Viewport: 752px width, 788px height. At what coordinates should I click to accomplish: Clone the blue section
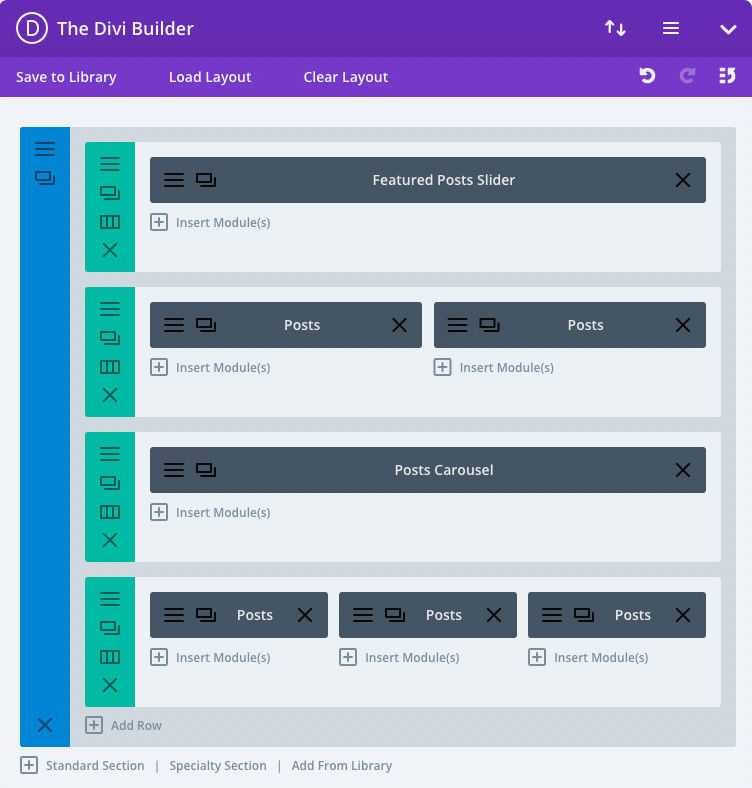(x=45, y=178)
